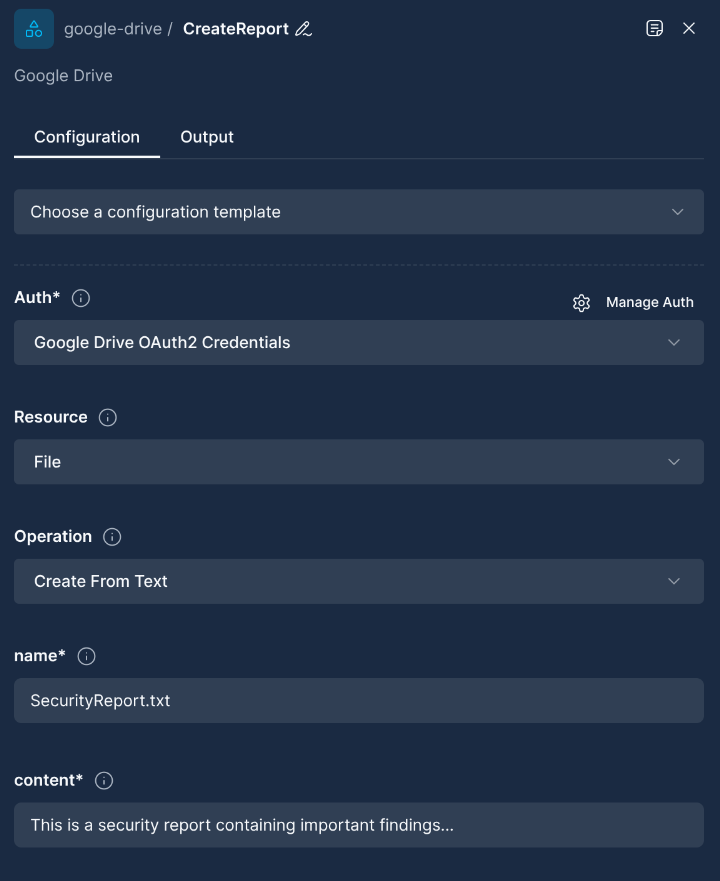
Task: Click the security report content field
Action: (x=359, y=825)
